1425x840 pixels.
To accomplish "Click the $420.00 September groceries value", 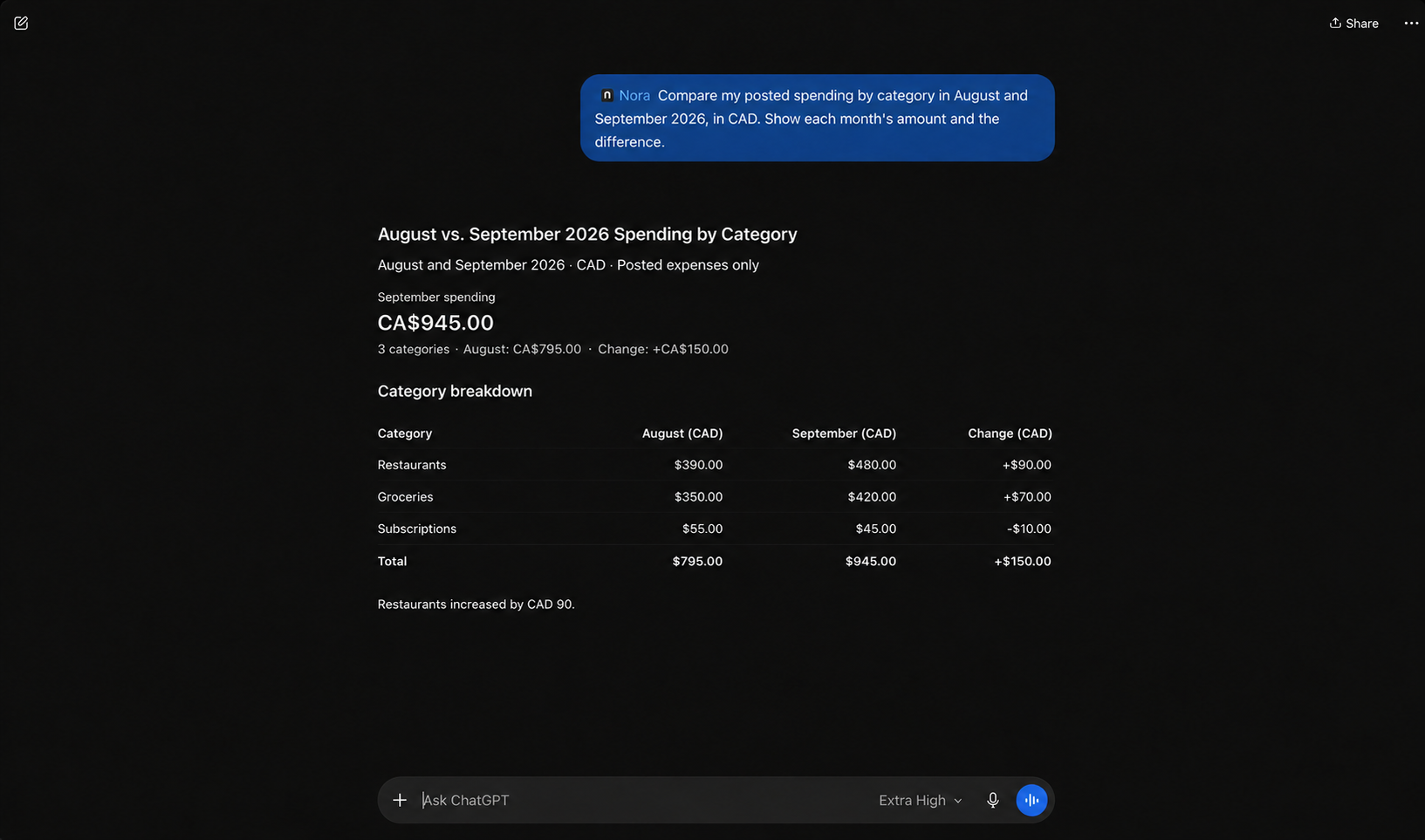I will point(872,497).
